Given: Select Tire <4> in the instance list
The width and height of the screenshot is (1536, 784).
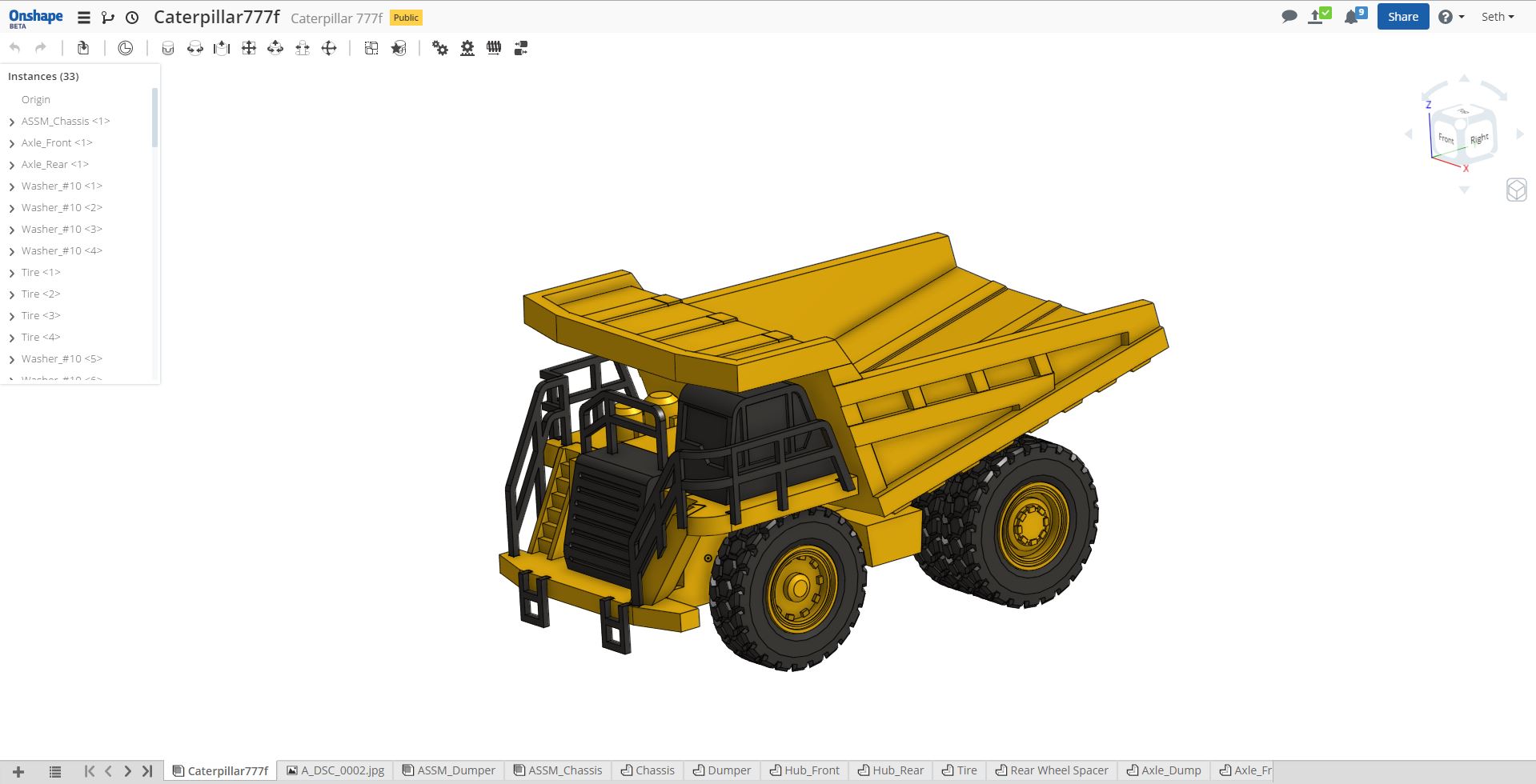Looking at the screenshot, I should 41,337.
